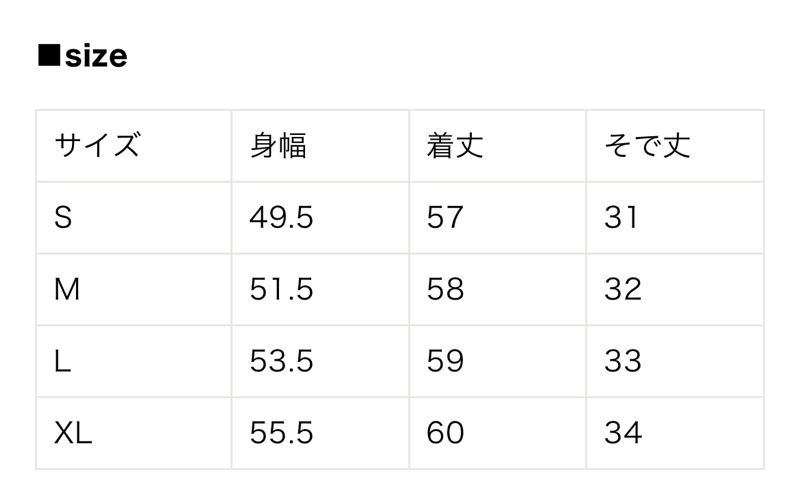Select the 59 length value cell
800x501 pixels.
445,361
